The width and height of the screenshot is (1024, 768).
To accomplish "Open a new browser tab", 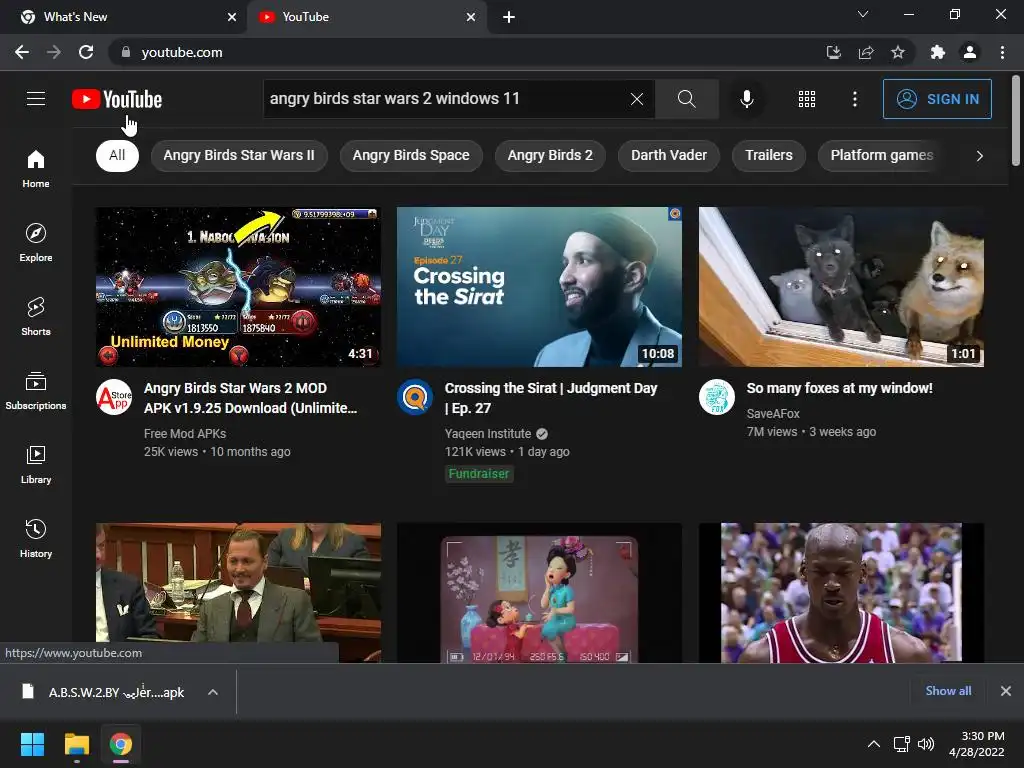I will click(x=509, y=17).
